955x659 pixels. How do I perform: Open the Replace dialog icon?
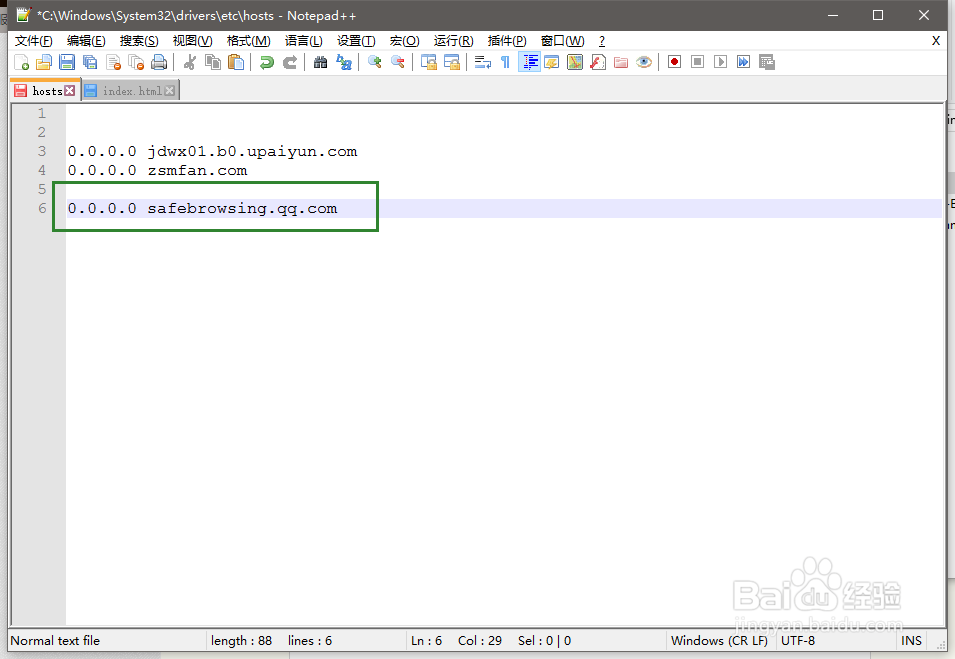point(344,62)
